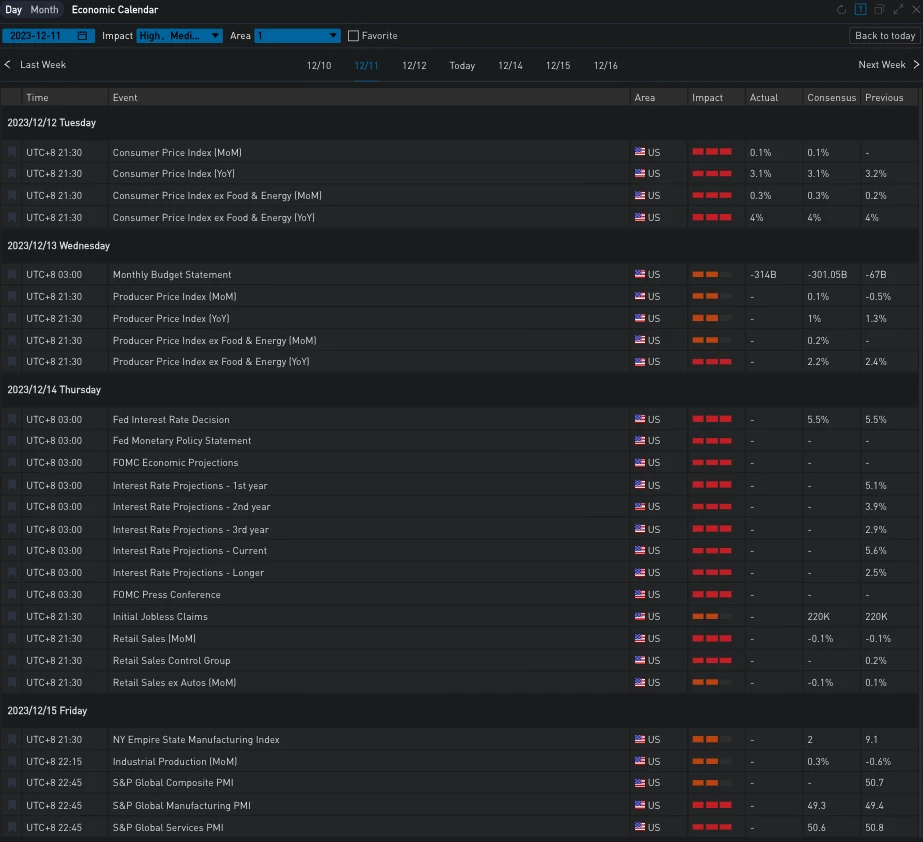Switch to Day view
Image resolution: width=923 pixels, height=842 pixels.
point(14,10)
